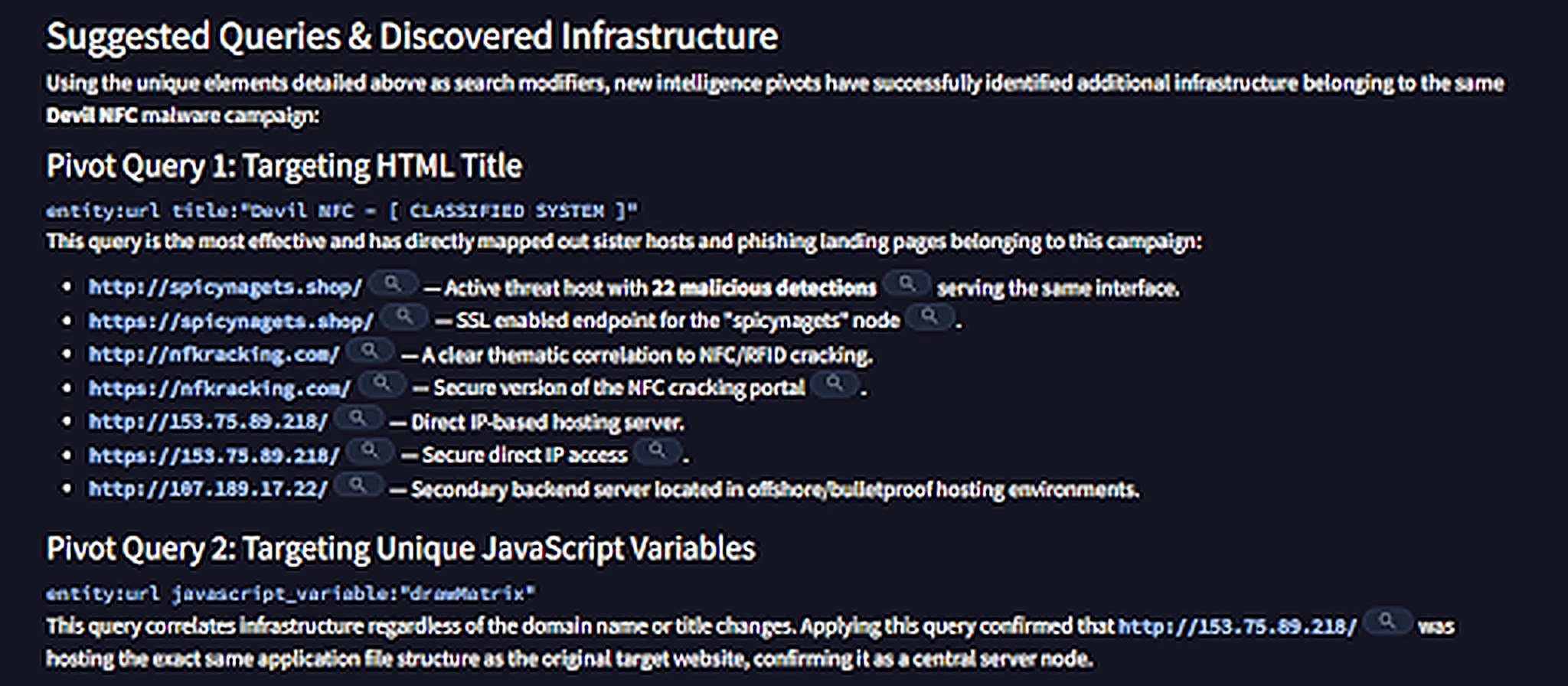Image resolution: width=1568 pixels, height=686 pixels.
Task: Click search icon after http://spicynagets.shop/ link
Action: 393,284
